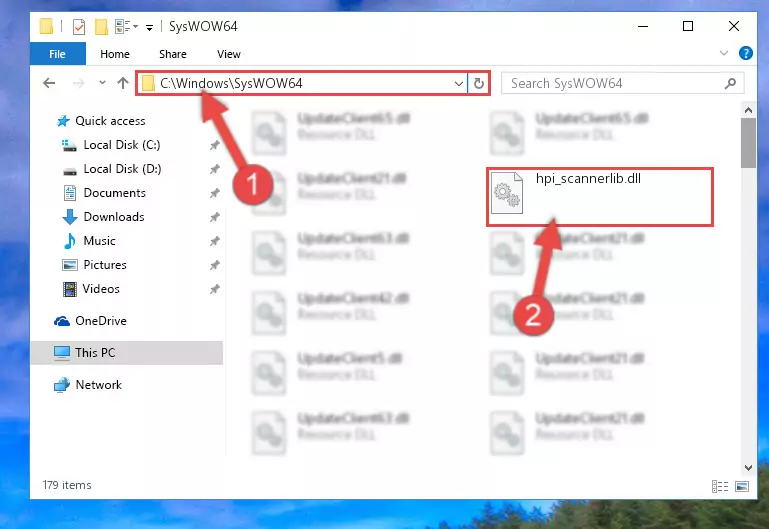Unpin Local Disk (C:) using its pin icon
The image size is (769, 529).
[x=214, y=145]
